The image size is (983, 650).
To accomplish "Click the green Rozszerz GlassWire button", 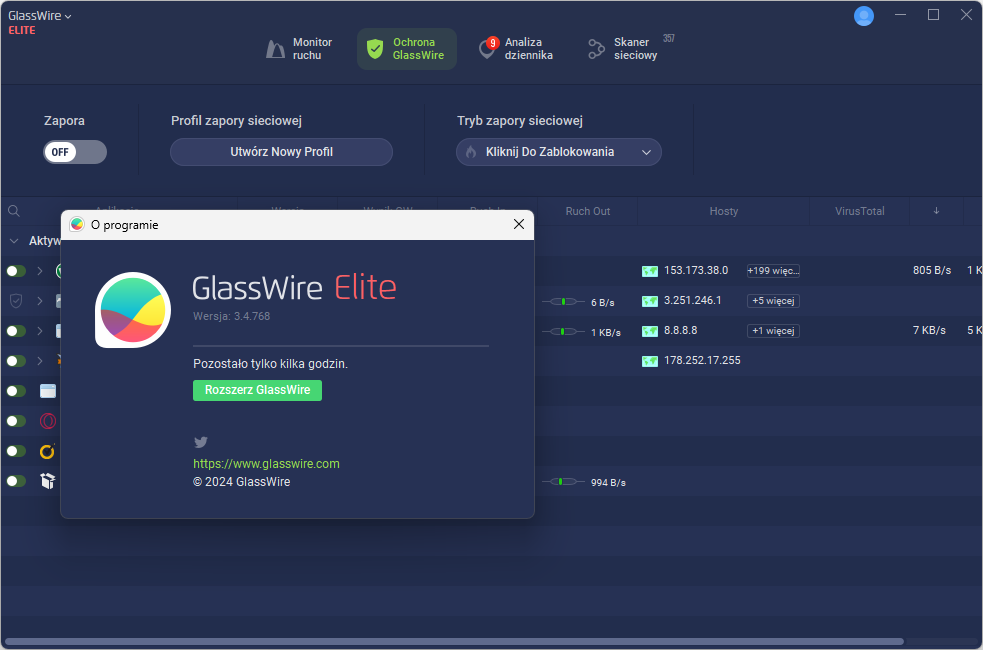I will point(258,390).
